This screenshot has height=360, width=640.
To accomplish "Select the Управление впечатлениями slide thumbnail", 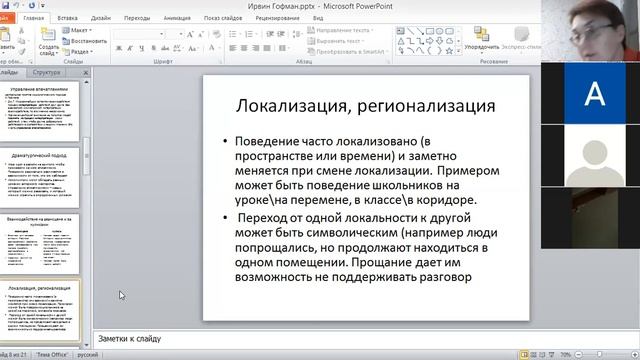I will (x=40, y=111).
